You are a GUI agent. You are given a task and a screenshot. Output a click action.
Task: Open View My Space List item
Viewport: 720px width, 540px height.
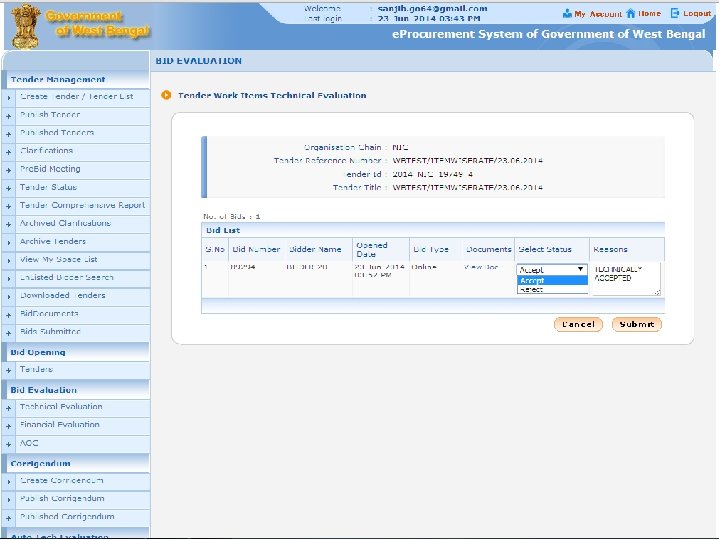tap(58, 259)
